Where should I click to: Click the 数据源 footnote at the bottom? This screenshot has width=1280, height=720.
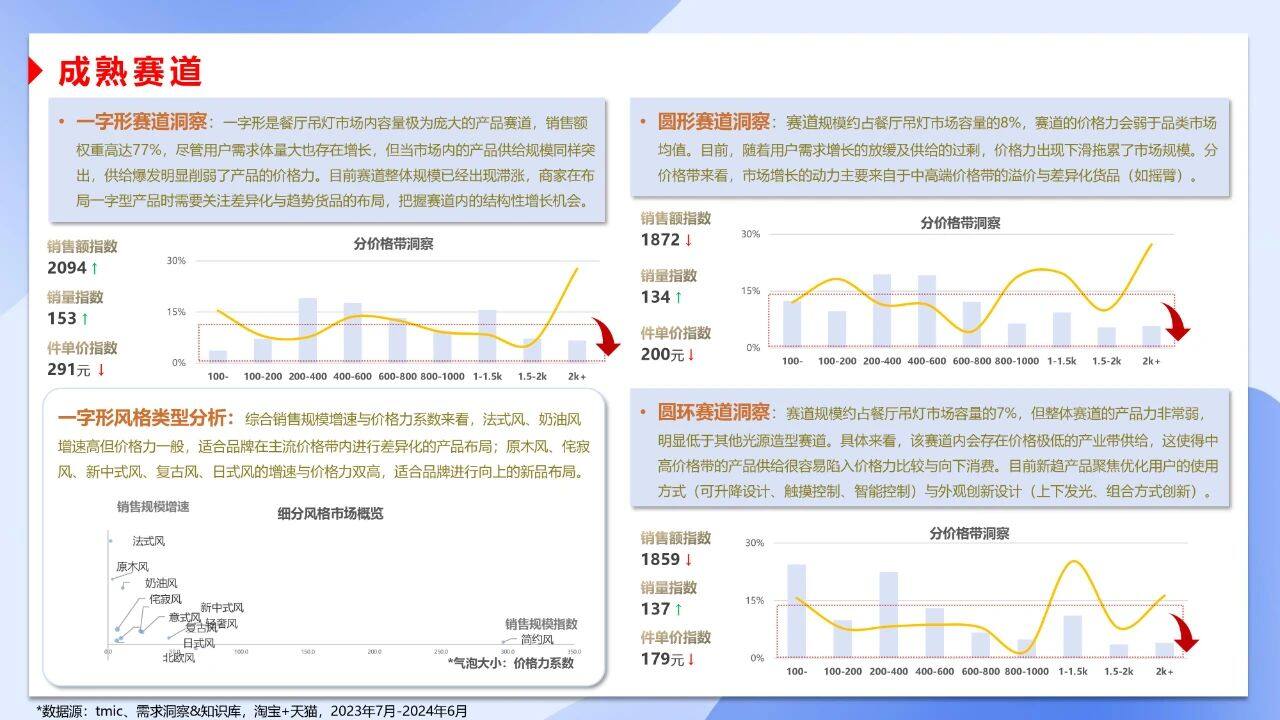coord(252,710)
